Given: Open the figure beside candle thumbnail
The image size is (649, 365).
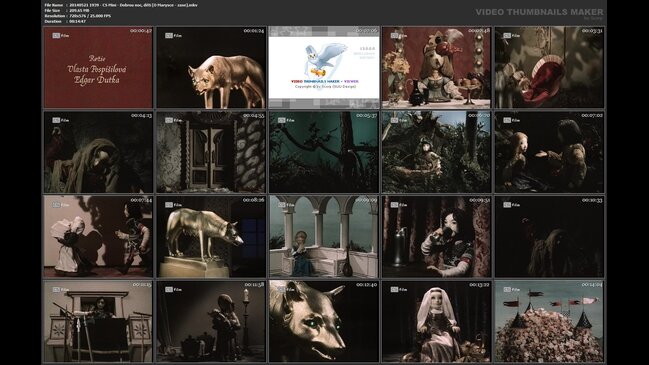Looking at the screenshot, I should 211,322.
